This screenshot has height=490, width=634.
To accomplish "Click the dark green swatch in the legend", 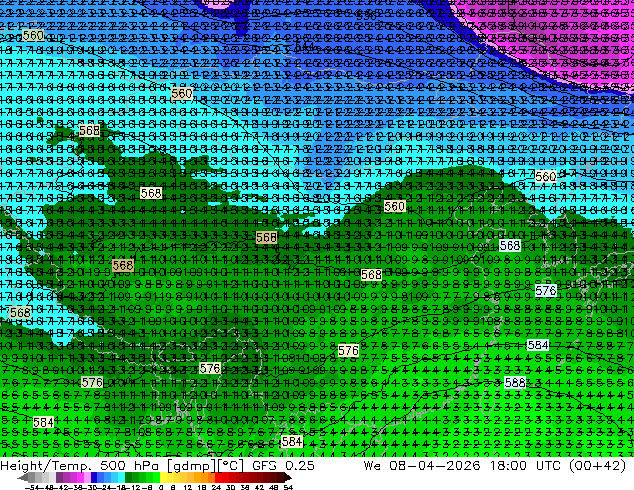I will click(128, 478).
